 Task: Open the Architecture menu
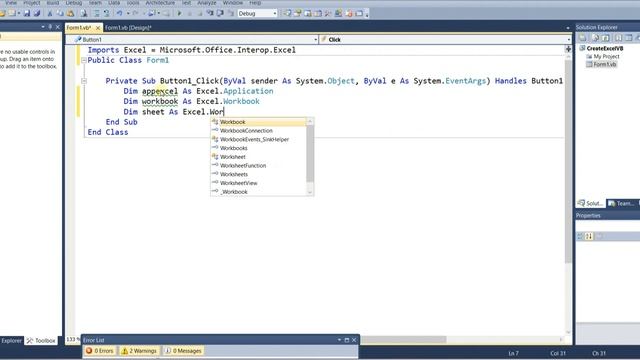pos(160,3)
